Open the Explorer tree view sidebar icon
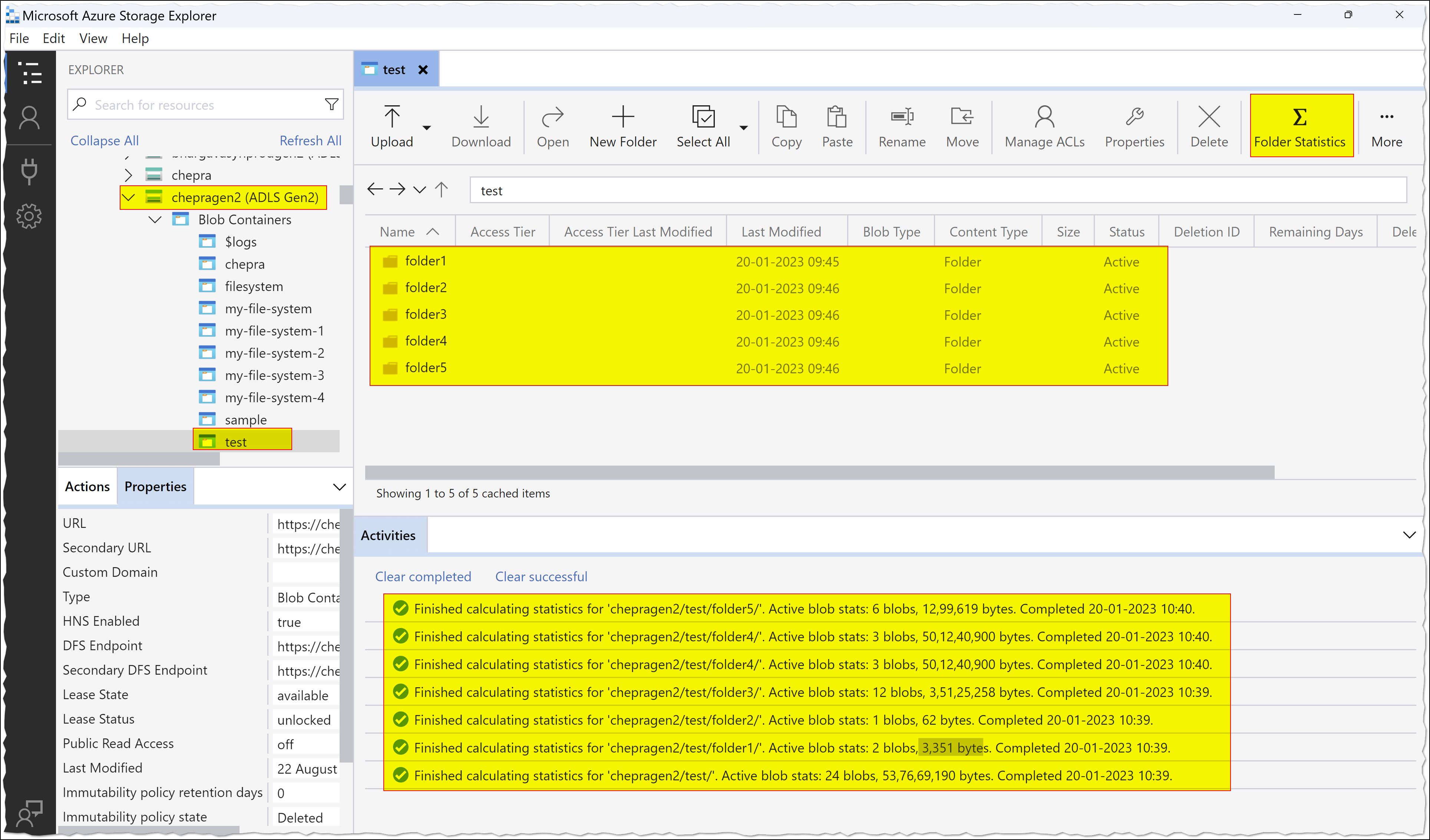Image resolution: width=1430 pixels, height=840 pixels. point(30,73)
